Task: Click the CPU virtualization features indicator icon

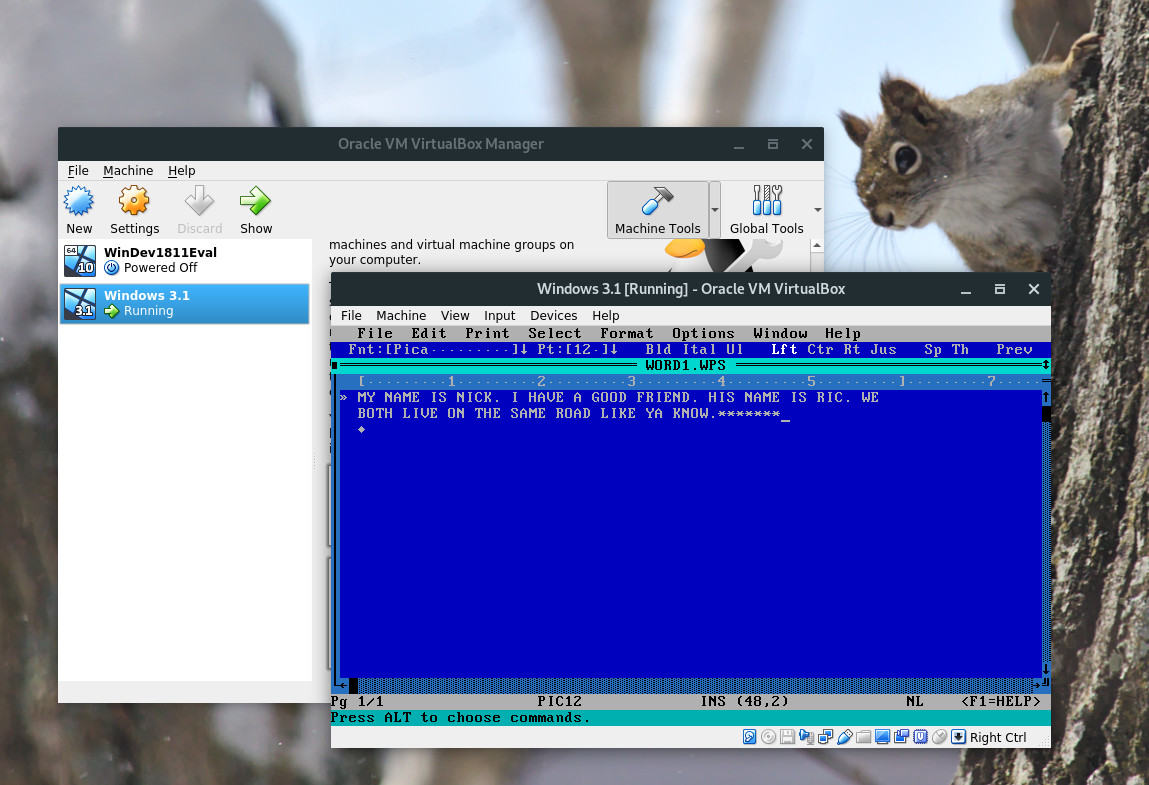Action: click(920, 737)
